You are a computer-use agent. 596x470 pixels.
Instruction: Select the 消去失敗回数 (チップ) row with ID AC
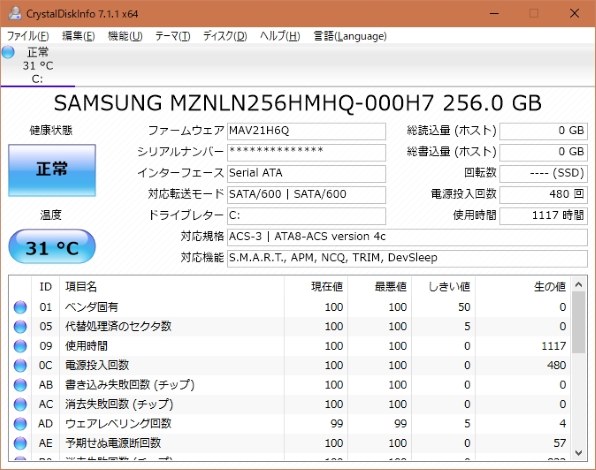[289, 404]
